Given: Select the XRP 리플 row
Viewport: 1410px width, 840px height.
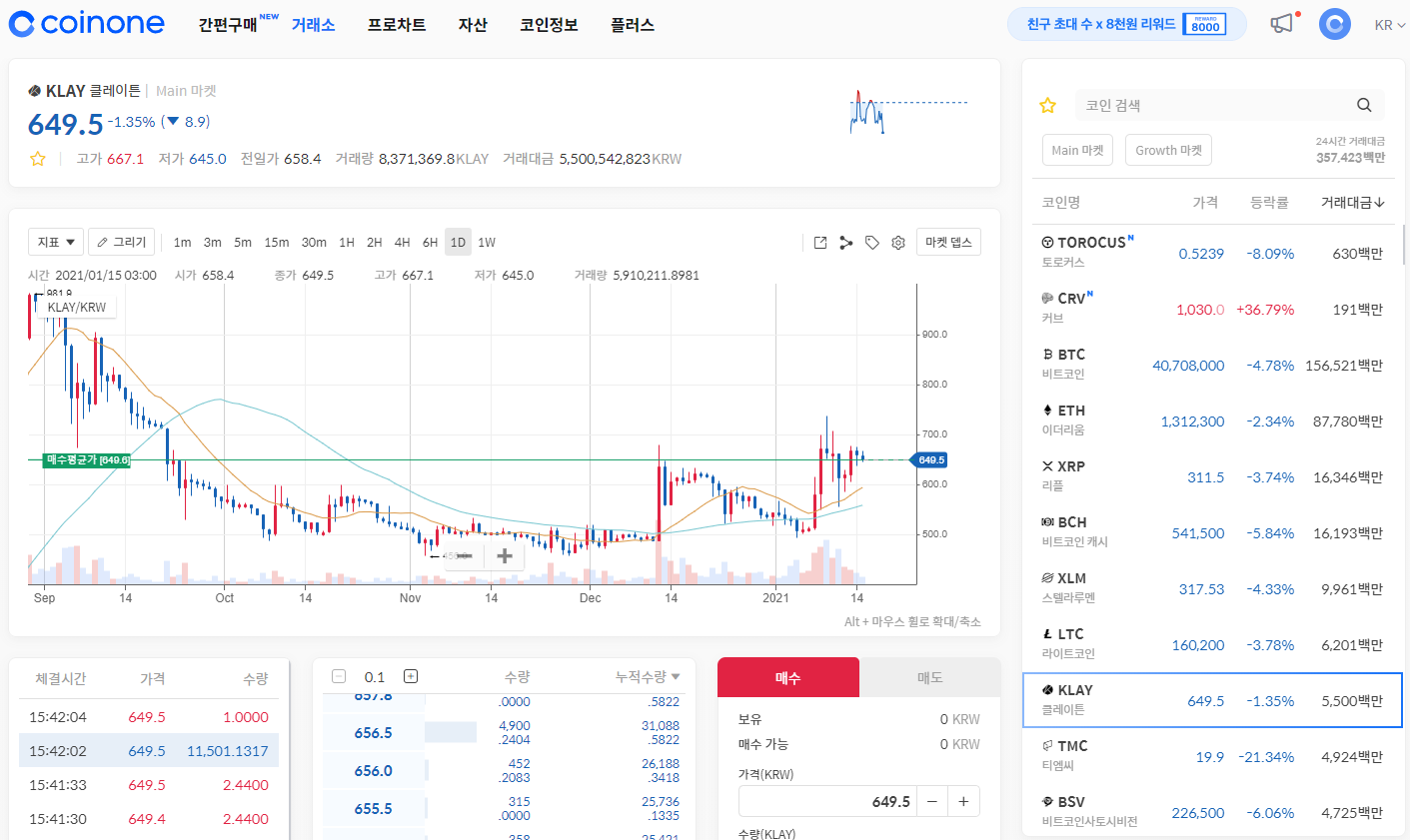Looking at the screenshot, I should pos(1212,476).
